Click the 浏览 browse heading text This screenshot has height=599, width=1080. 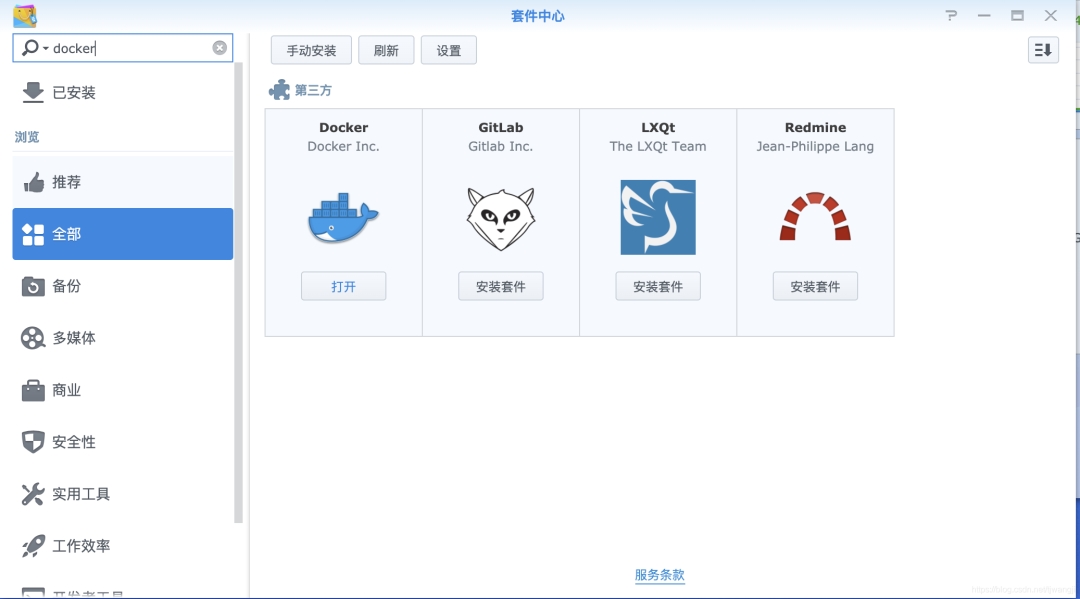pyautogui.click(x=27, y=136)
